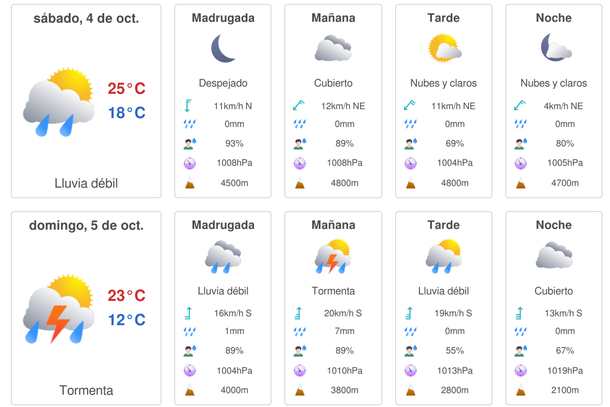This screenshot has width=610, height=407.
Task: Click the "Tormenta" label under Sunday's summary
Action: (x=86, y=390)
